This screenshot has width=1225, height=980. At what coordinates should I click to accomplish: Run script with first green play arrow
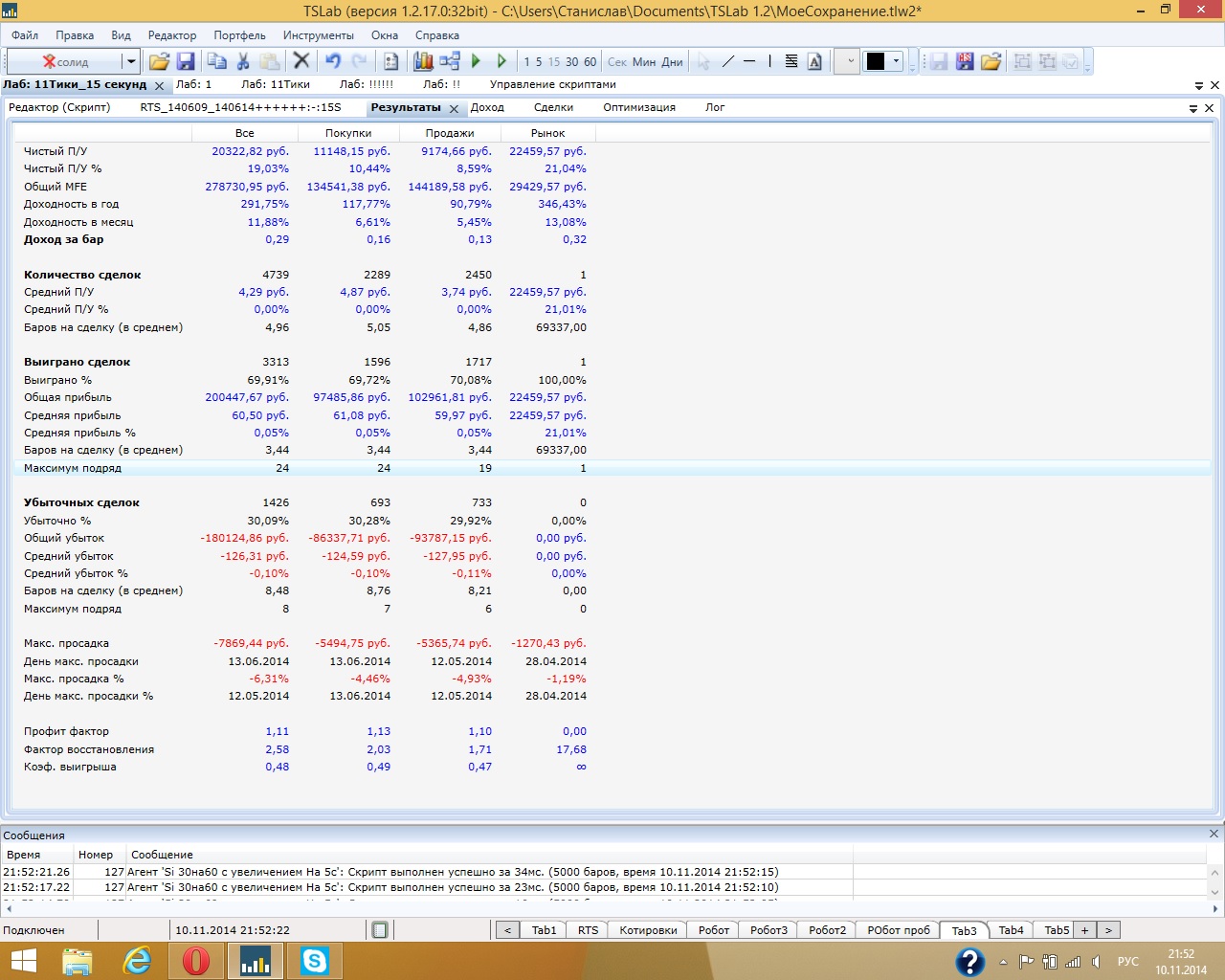coord(476,61)
